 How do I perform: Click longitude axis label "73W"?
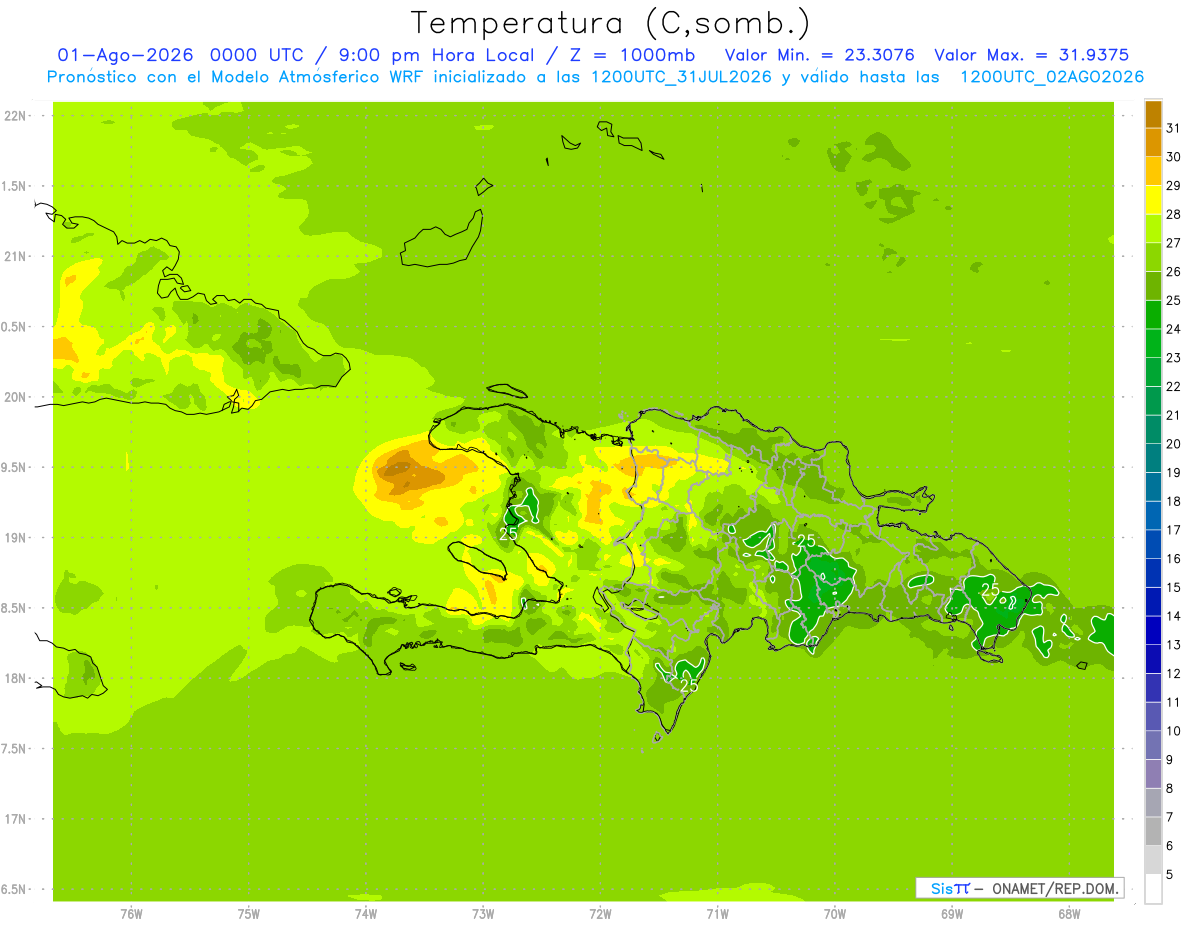[483, 914]
